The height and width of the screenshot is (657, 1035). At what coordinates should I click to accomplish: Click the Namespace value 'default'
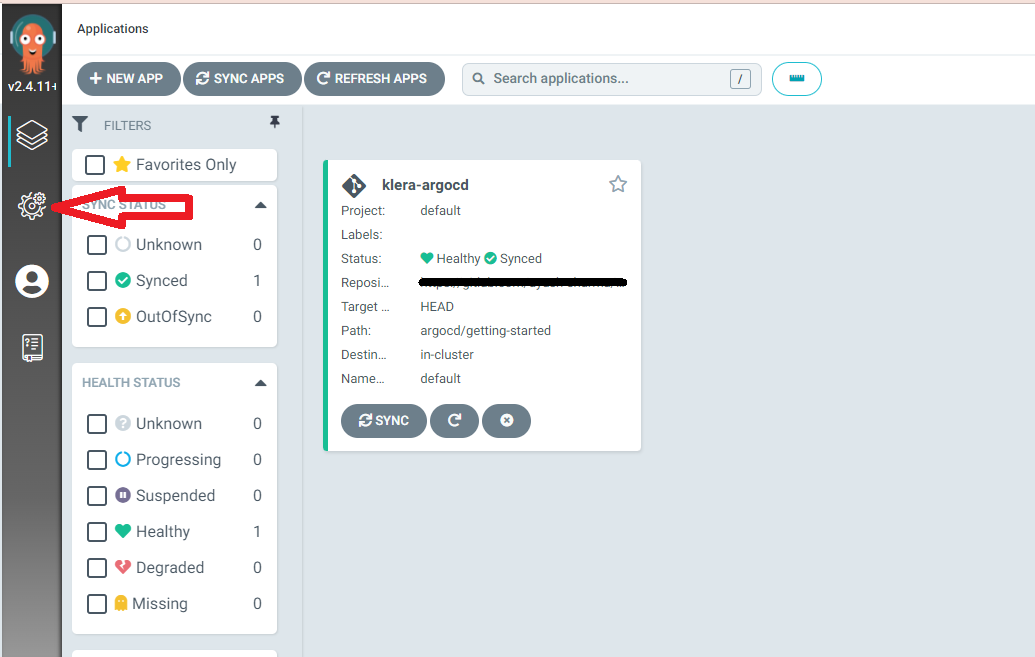pyautogui.click(x=440, y=378)
